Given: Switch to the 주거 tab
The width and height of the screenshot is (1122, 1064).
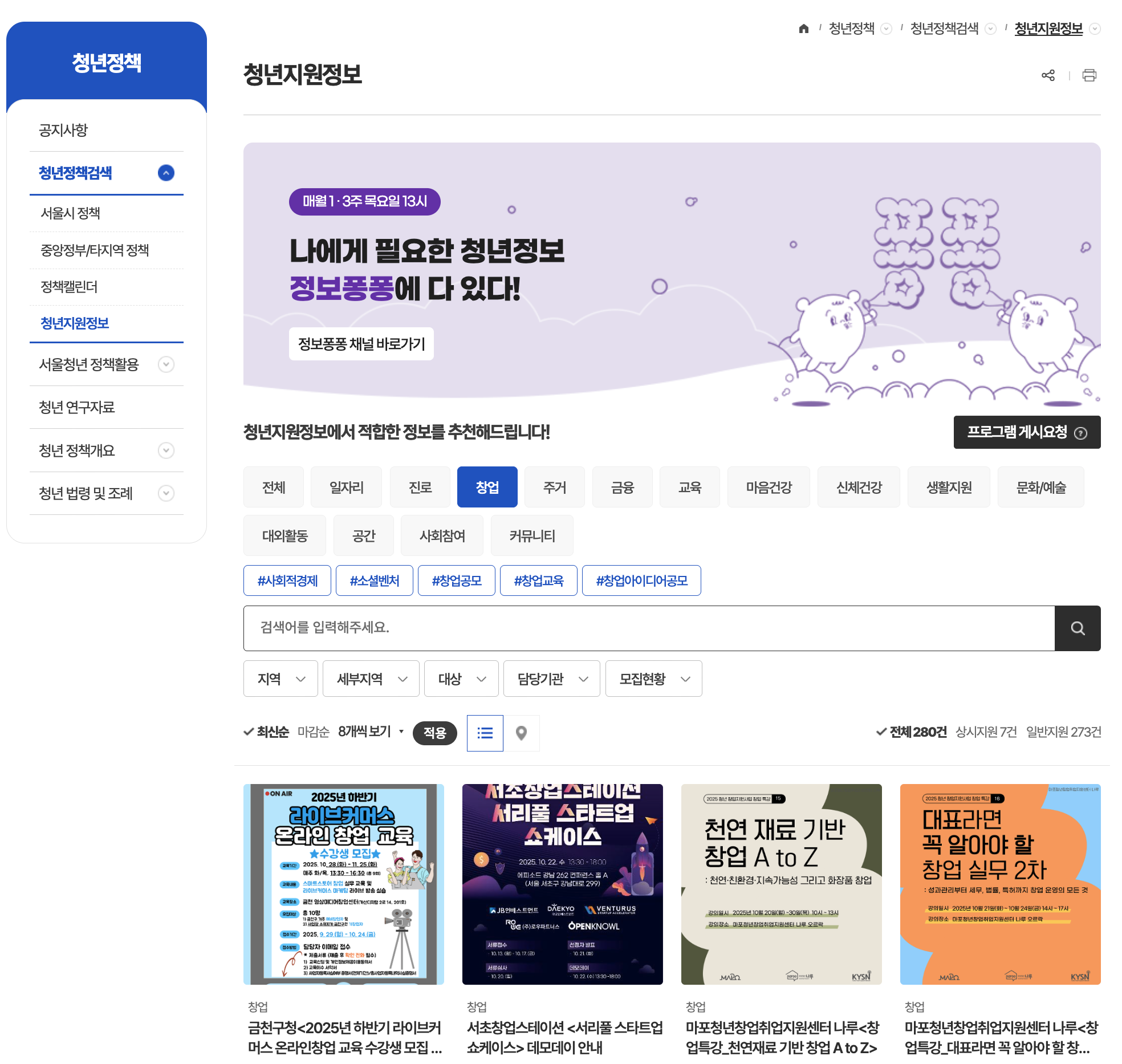Looking at the screenshot, I should (554, 486).
